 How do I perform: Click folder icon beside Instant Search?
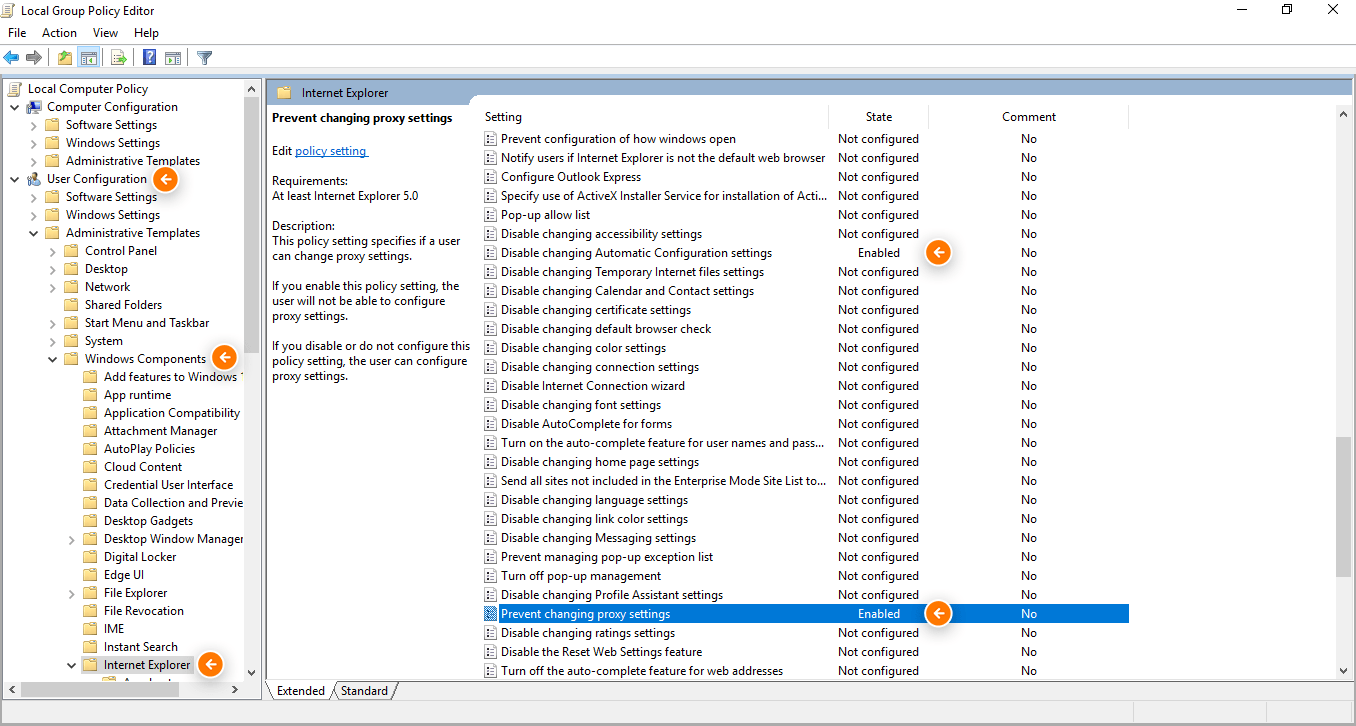coord(90,647)
